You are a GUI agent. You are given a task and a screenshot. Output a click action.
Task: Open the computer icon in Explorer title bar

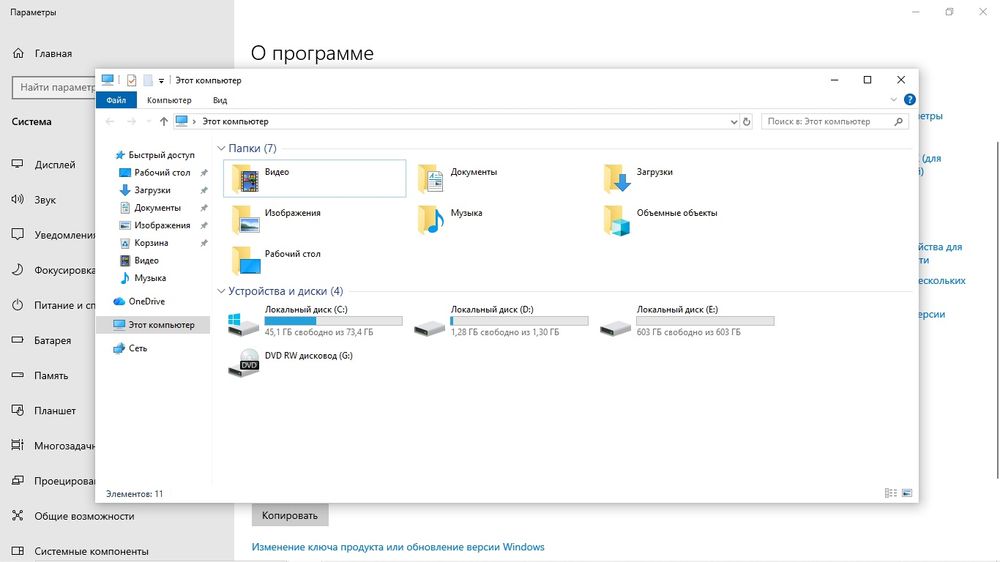(107, 80)
